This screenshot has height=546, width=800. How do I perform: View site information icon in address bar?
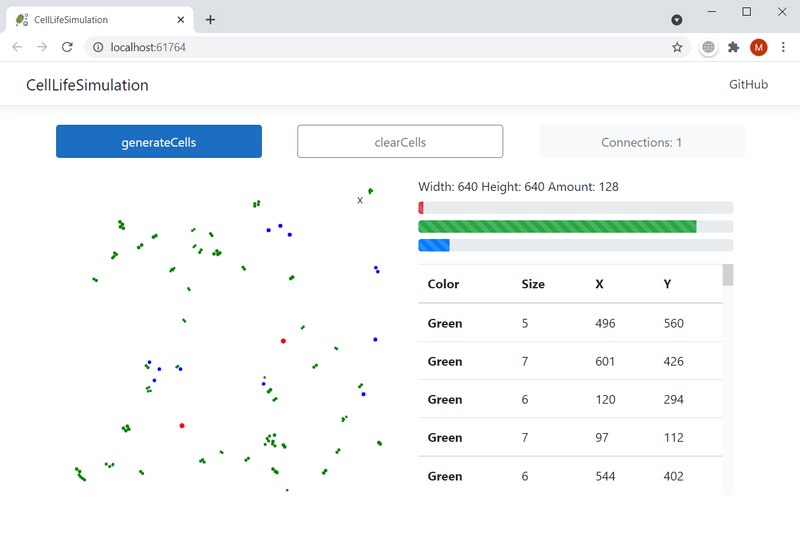(97, 47)
